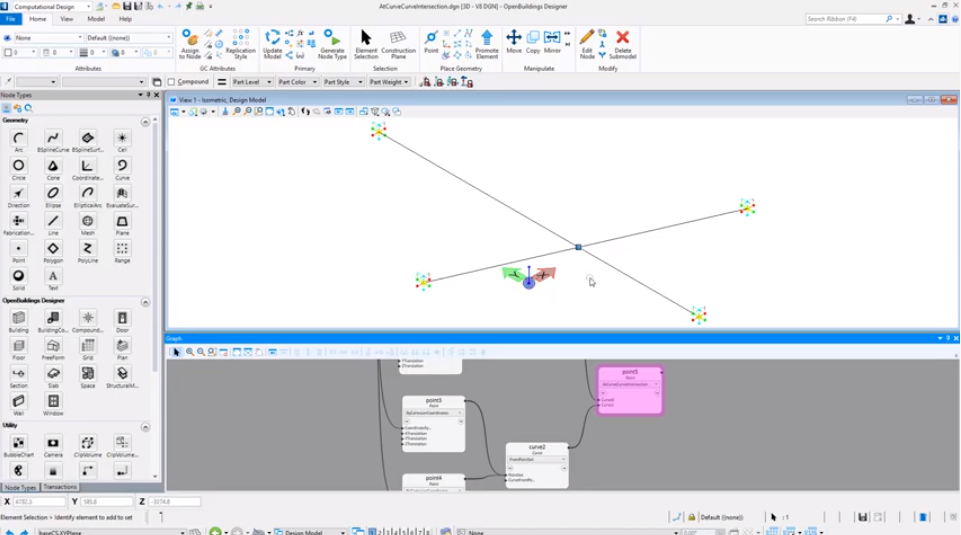Switch to the Transactions tab

tap(60, 487)
